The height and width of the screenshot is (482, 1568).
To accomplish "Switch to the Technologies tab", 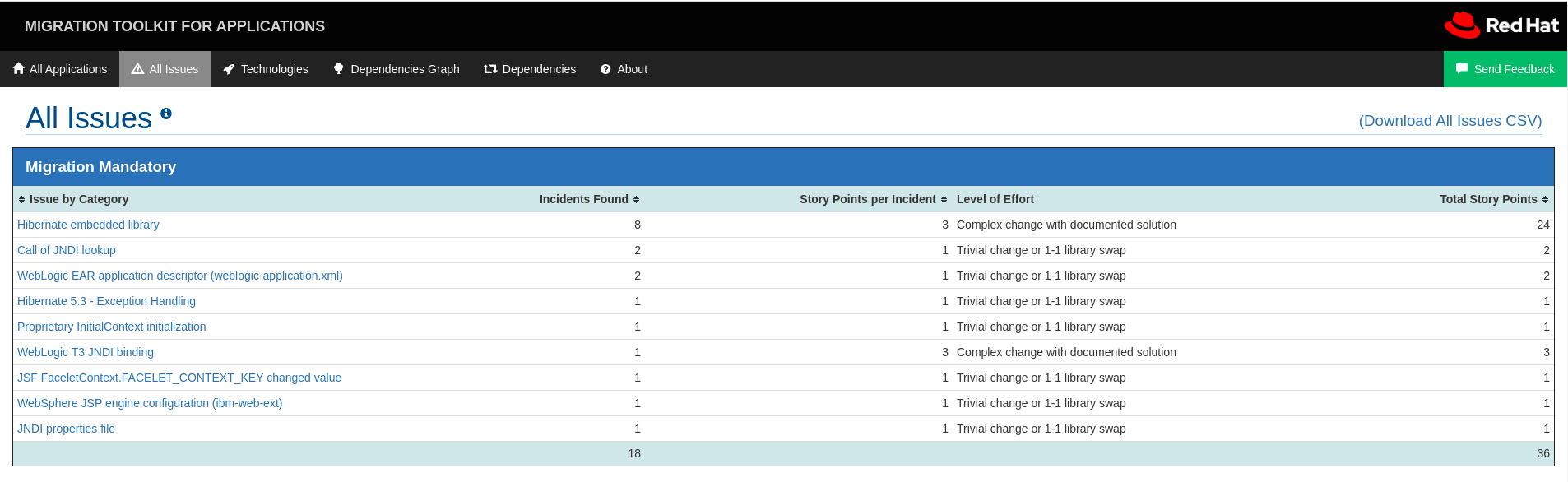I will [266, 69].
